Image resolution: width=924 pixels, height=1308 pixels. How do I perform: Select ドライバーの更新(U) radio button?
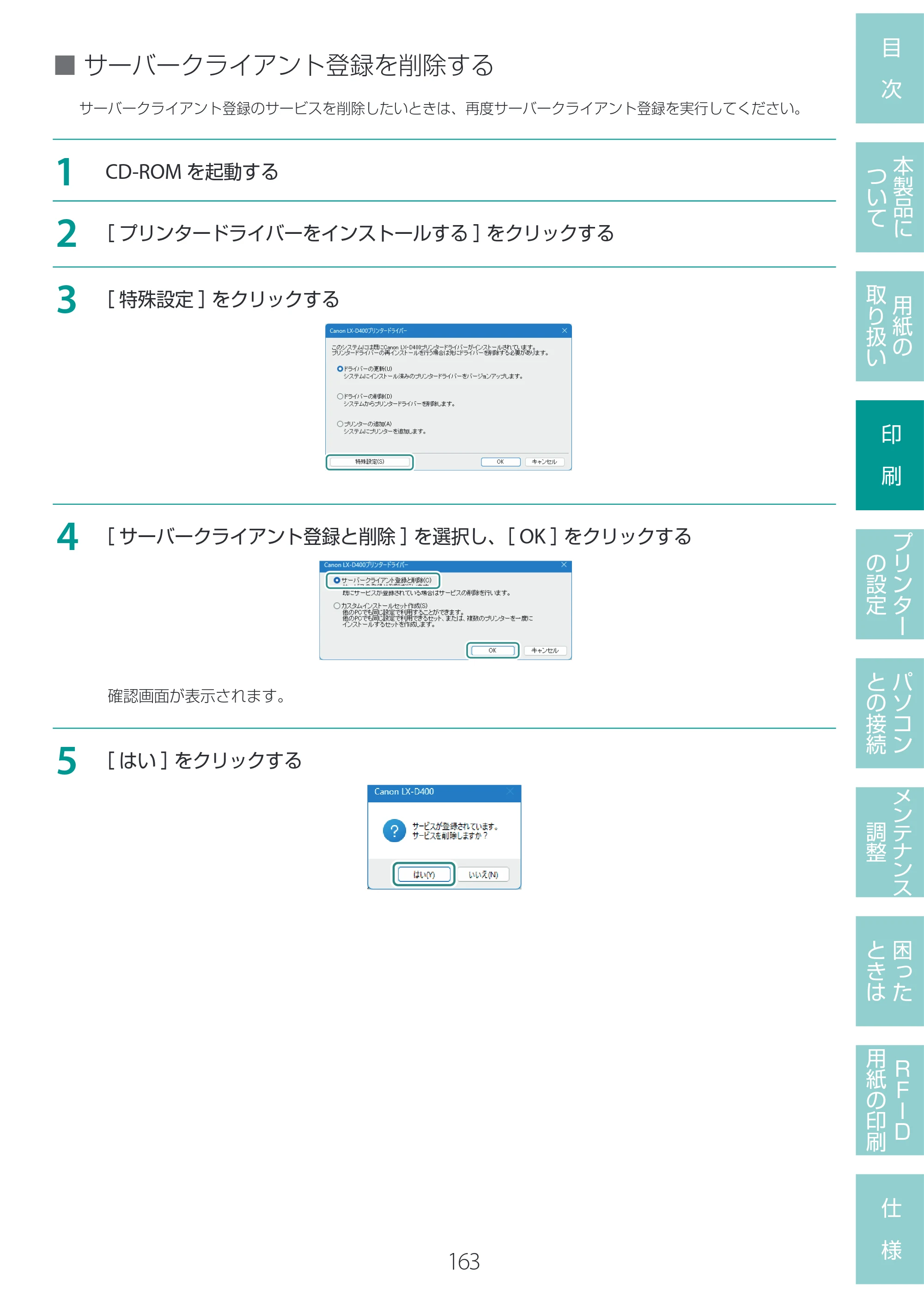(340, 368)
